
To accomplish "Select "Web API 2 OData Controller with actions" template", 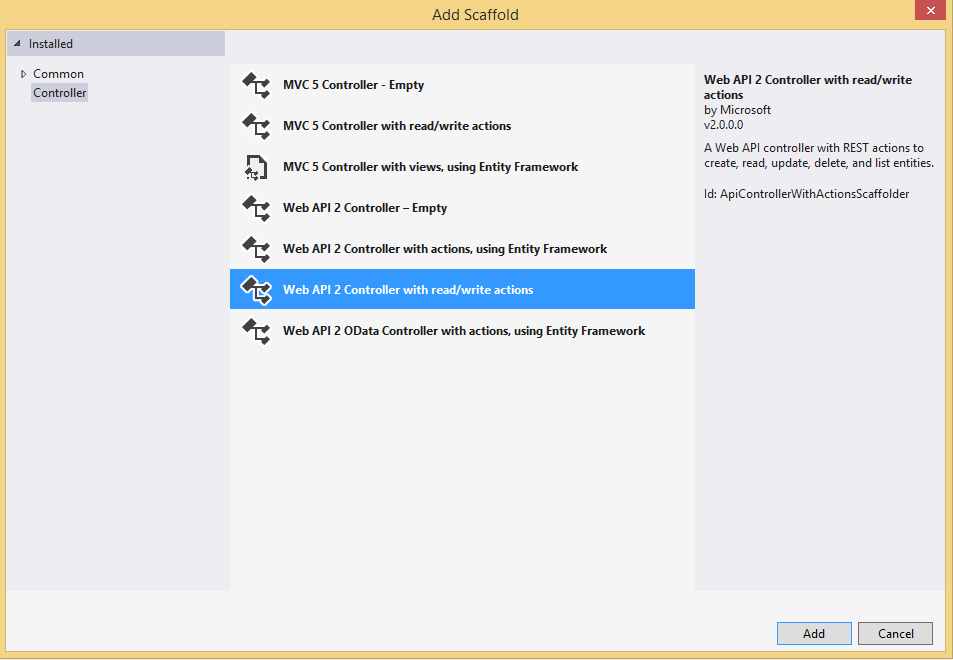I will (462, 331).
